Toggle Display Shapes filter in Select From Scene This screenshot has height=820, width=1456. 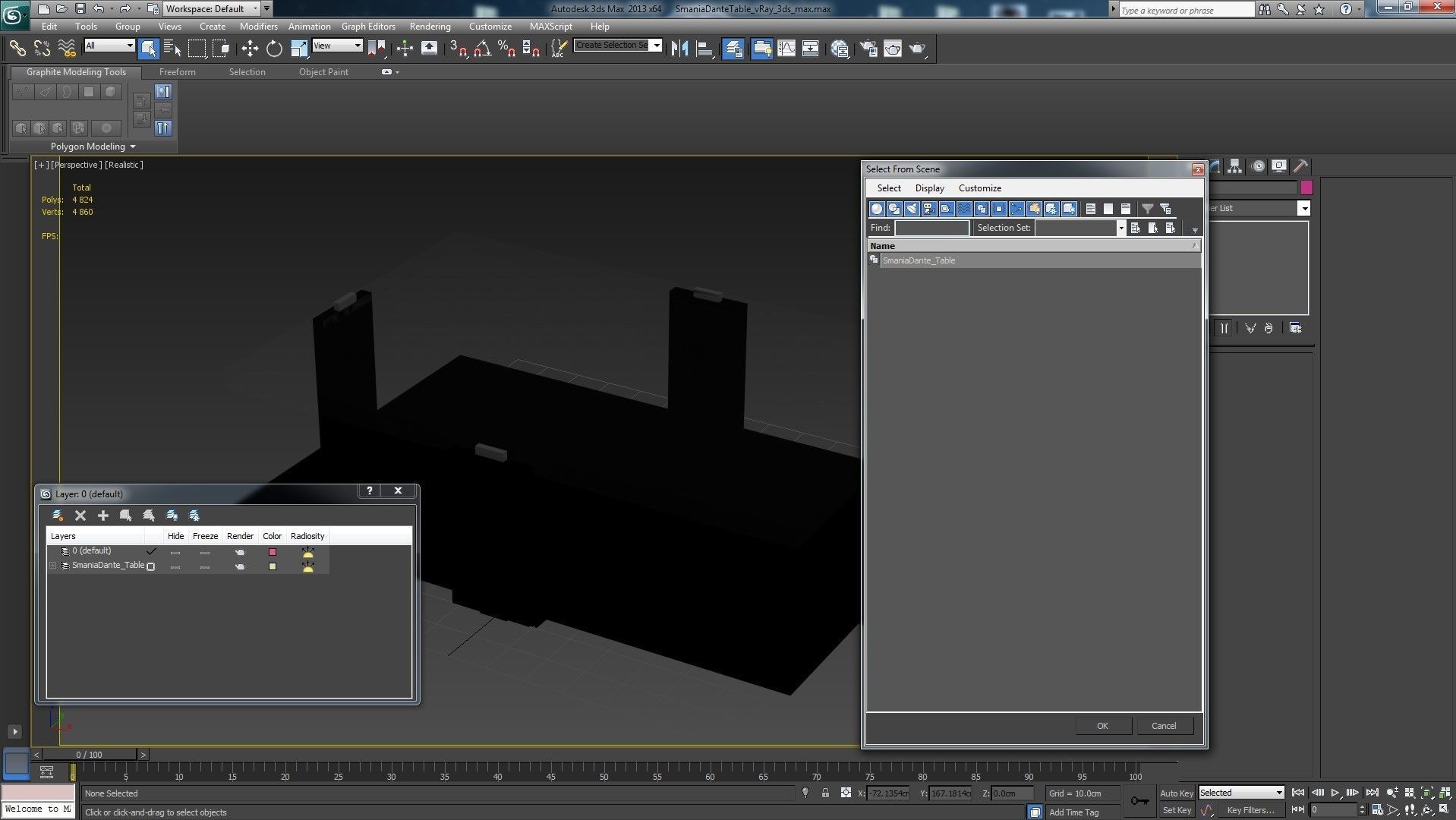point(894,209)
